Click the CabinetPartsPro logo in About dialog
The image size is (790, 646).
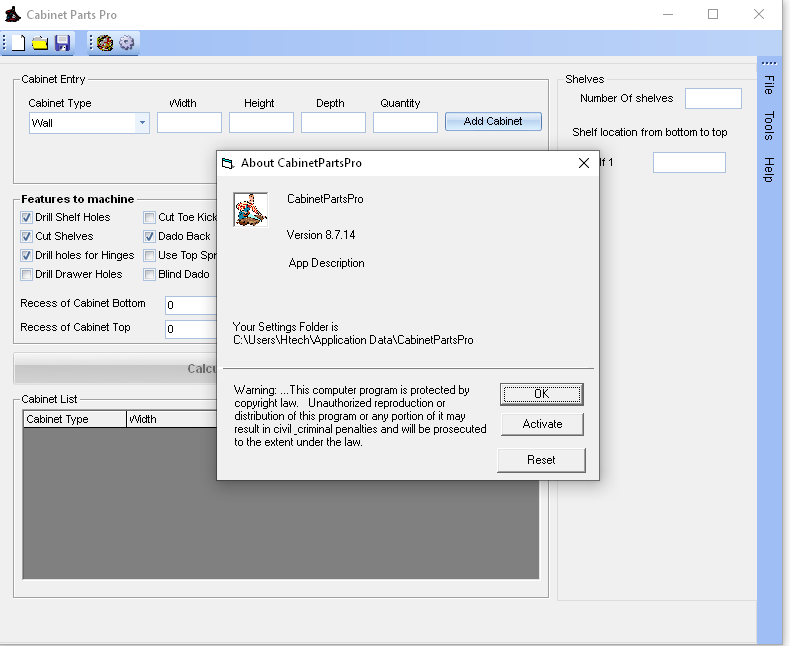point(250,209)
